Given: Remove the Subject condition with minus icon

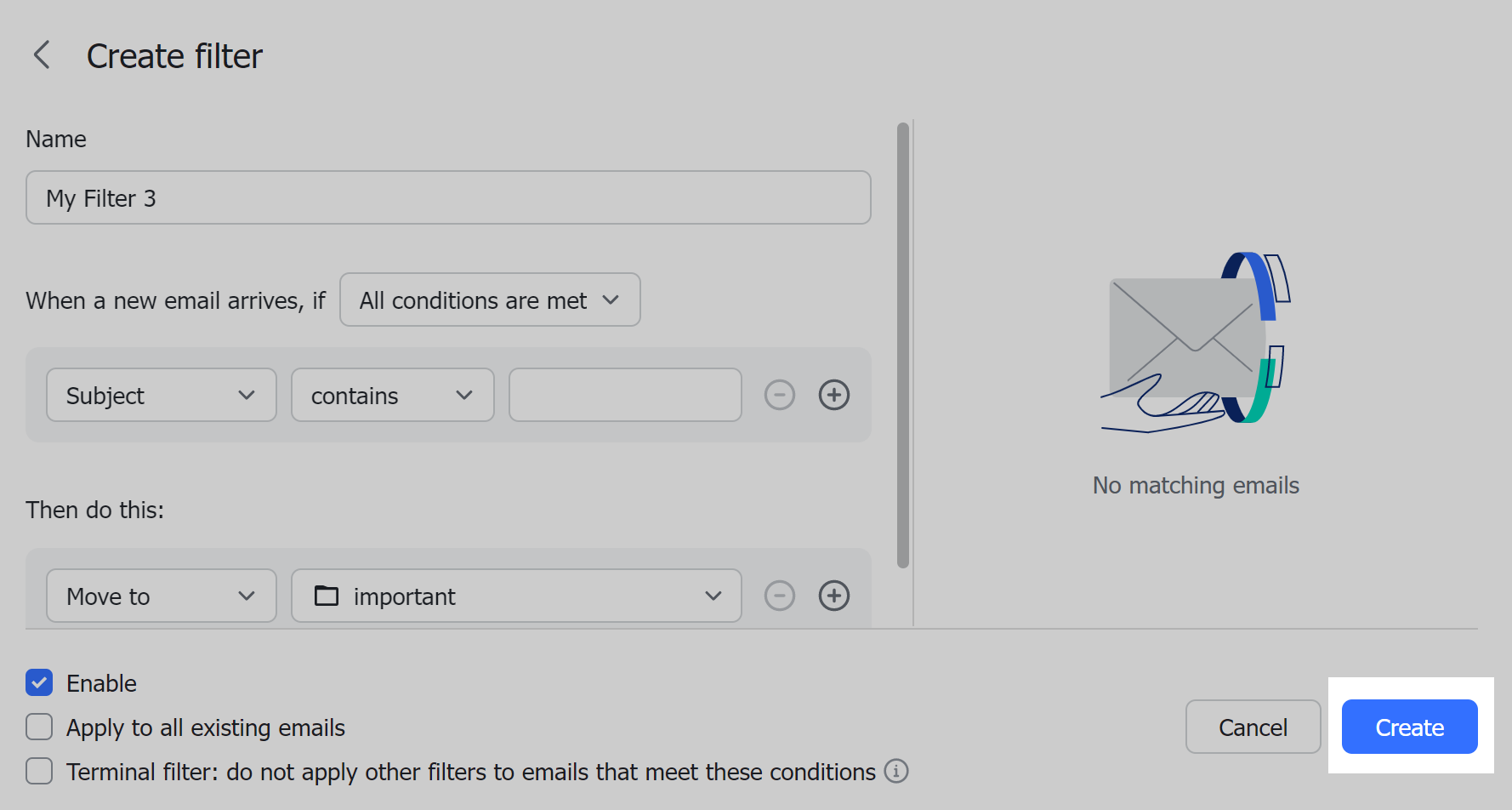Looking at the screenshot, I should point(779,395).
